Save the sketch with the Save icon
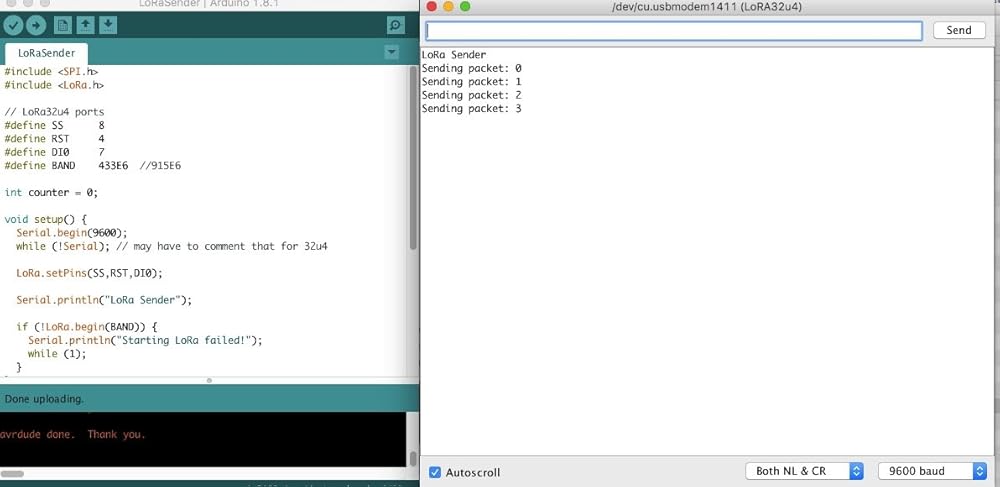The height and width of the screenshot is (487, 1000). 108,25
